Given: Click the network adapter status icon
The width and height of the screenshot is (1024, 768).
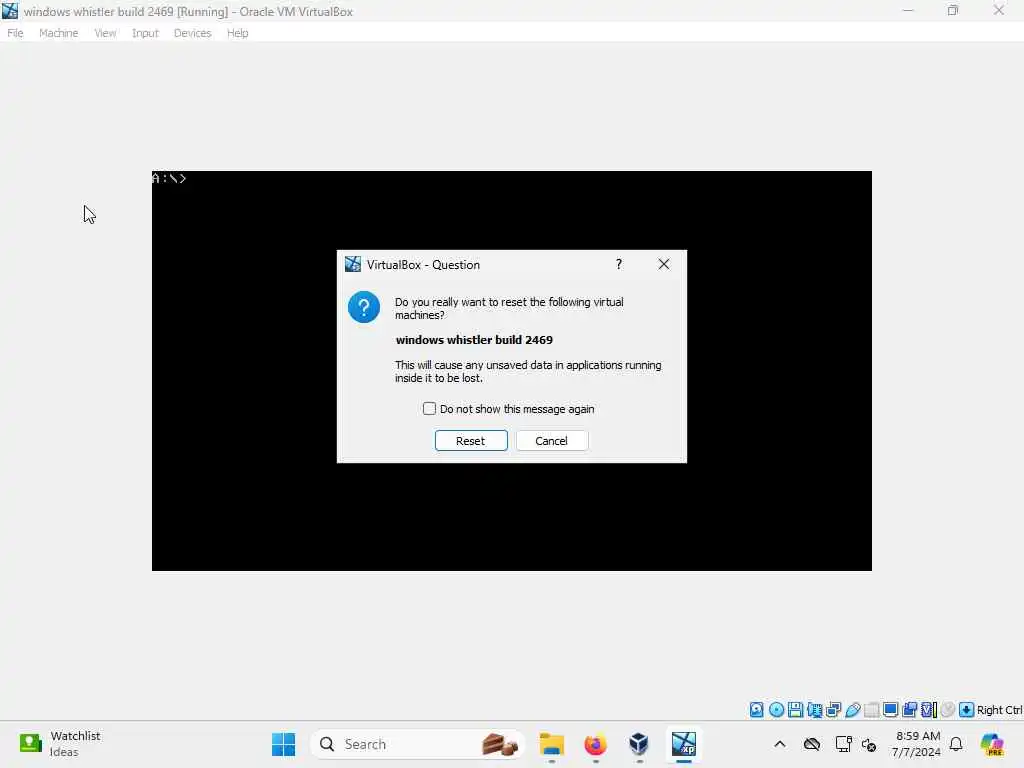Looking at the screenshot, I should tap(833, 710).
